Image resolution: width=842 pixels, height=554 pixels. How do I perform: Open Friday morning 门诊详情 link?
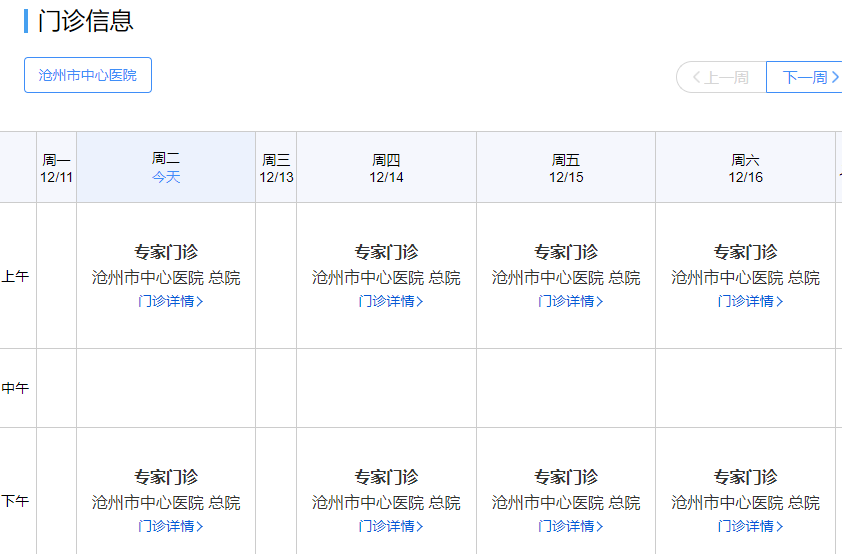tap(570, 301)
